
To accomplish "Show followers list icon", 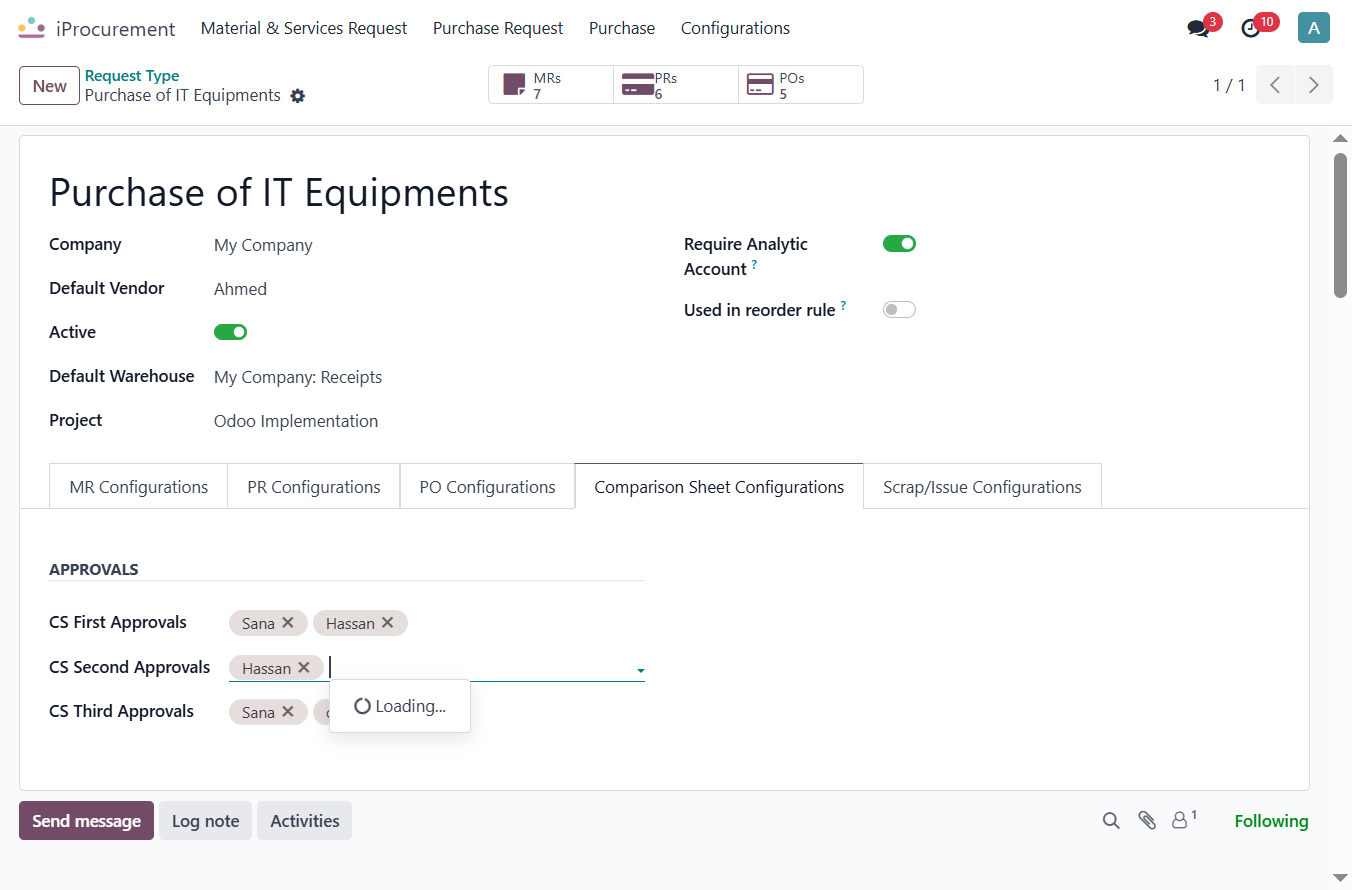I will [1183, 820].
